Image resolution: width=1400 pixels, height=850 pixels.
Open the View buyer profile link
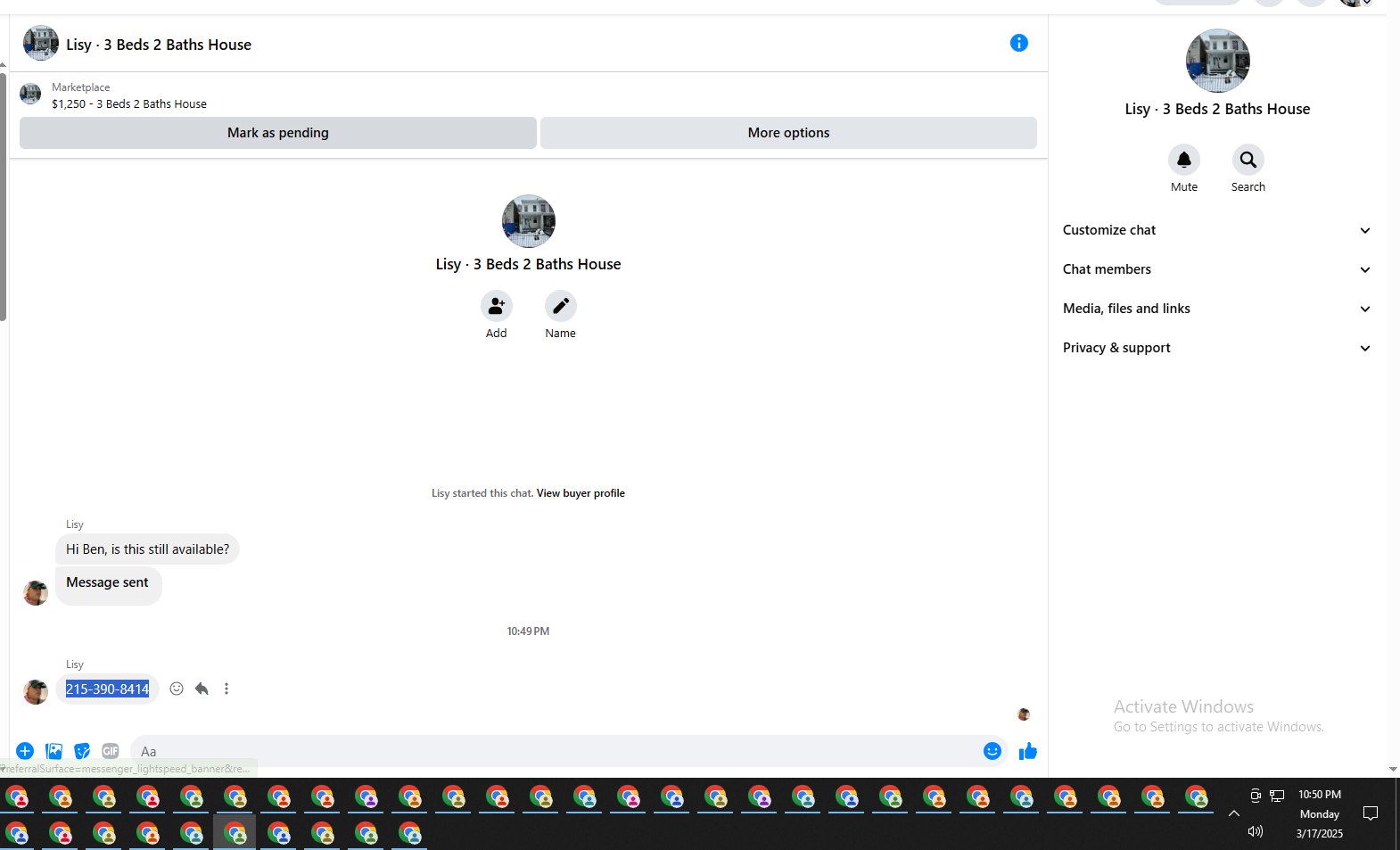[581, 493]
